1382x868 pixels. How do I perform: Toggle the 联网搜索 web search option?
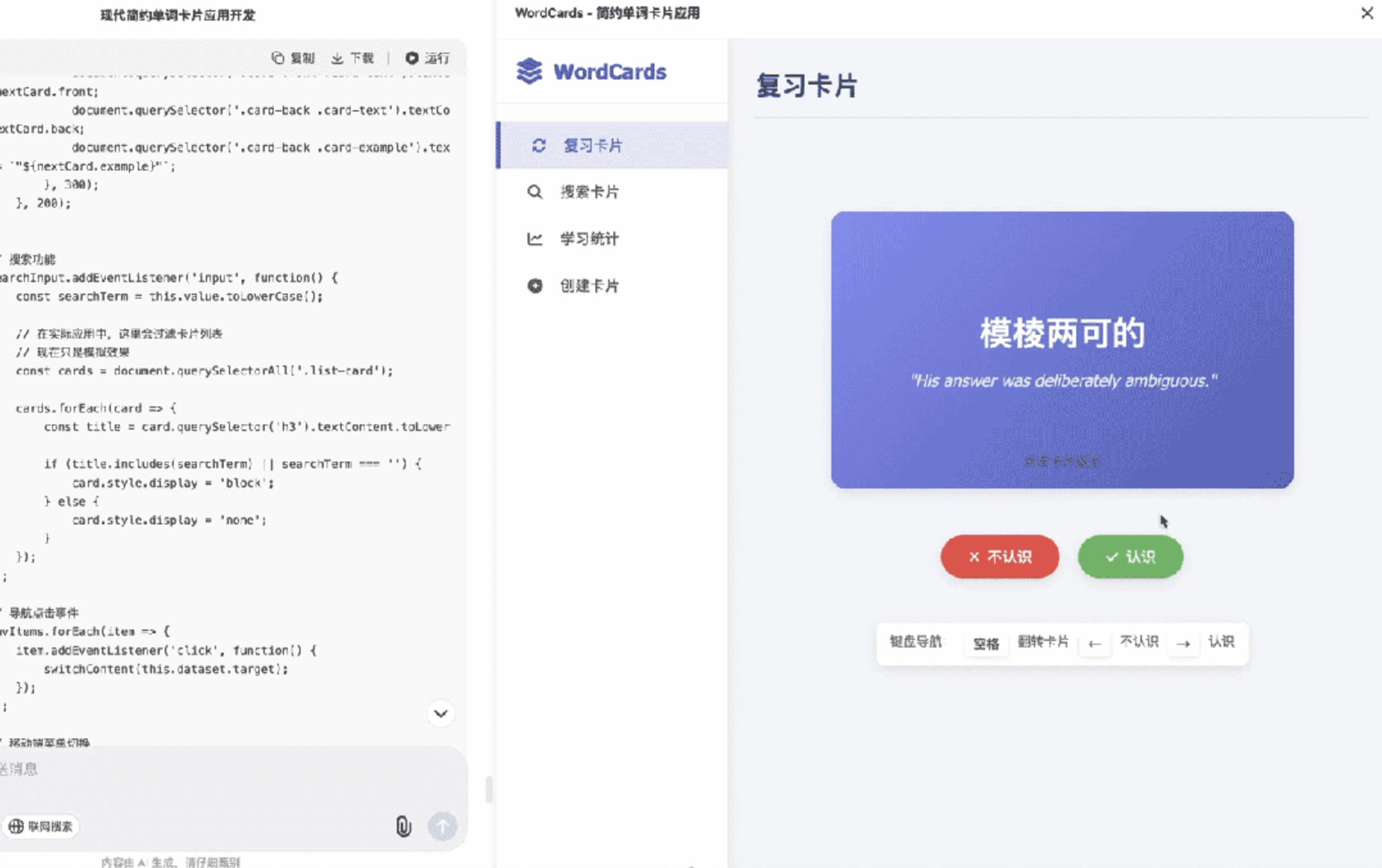click(42, 826)
